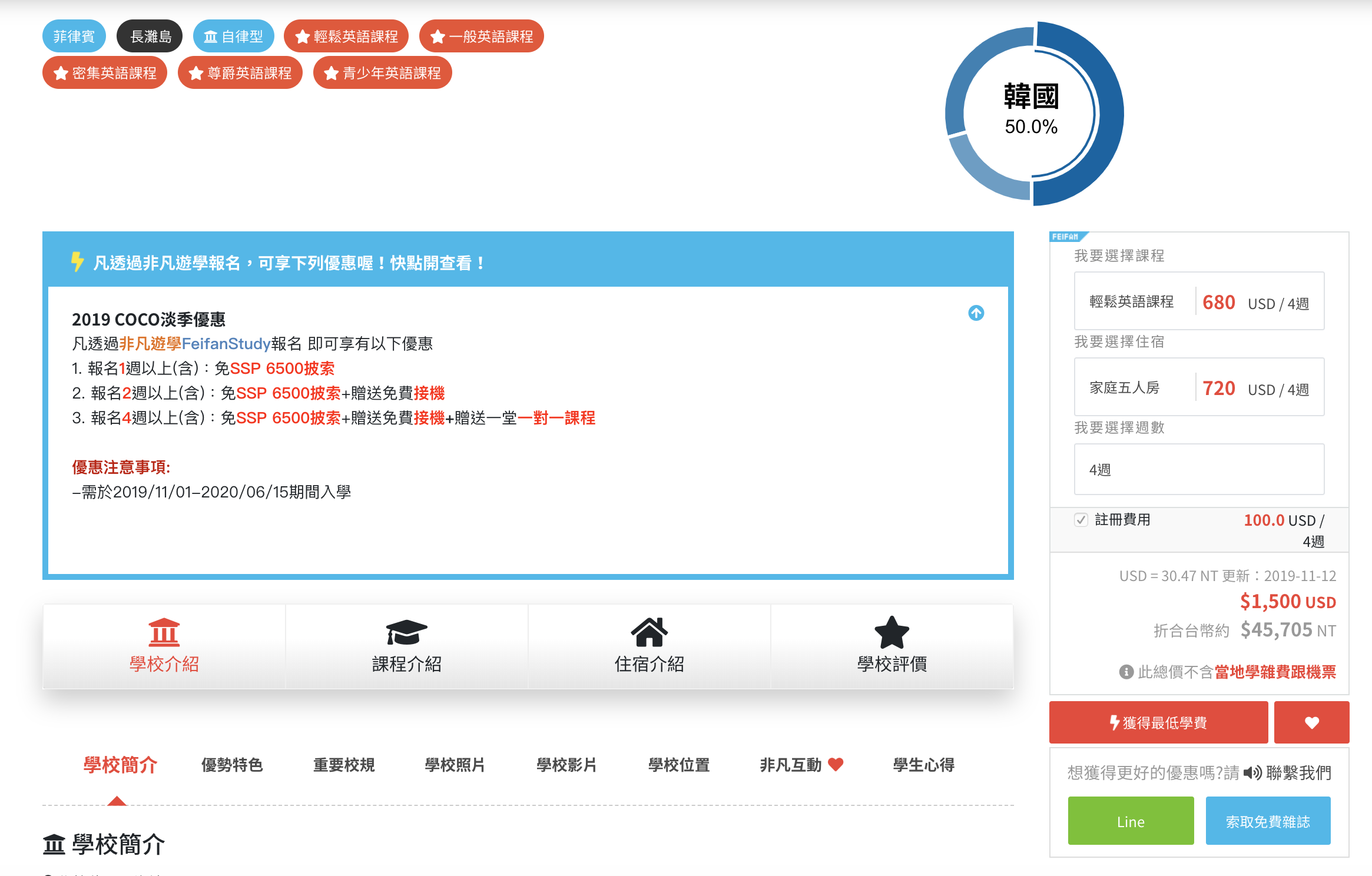The height and width of the screenshot is (876, 1372).
Task: Open the weeks dropdown showing 4週
Action: click(x=1199, y=470)
